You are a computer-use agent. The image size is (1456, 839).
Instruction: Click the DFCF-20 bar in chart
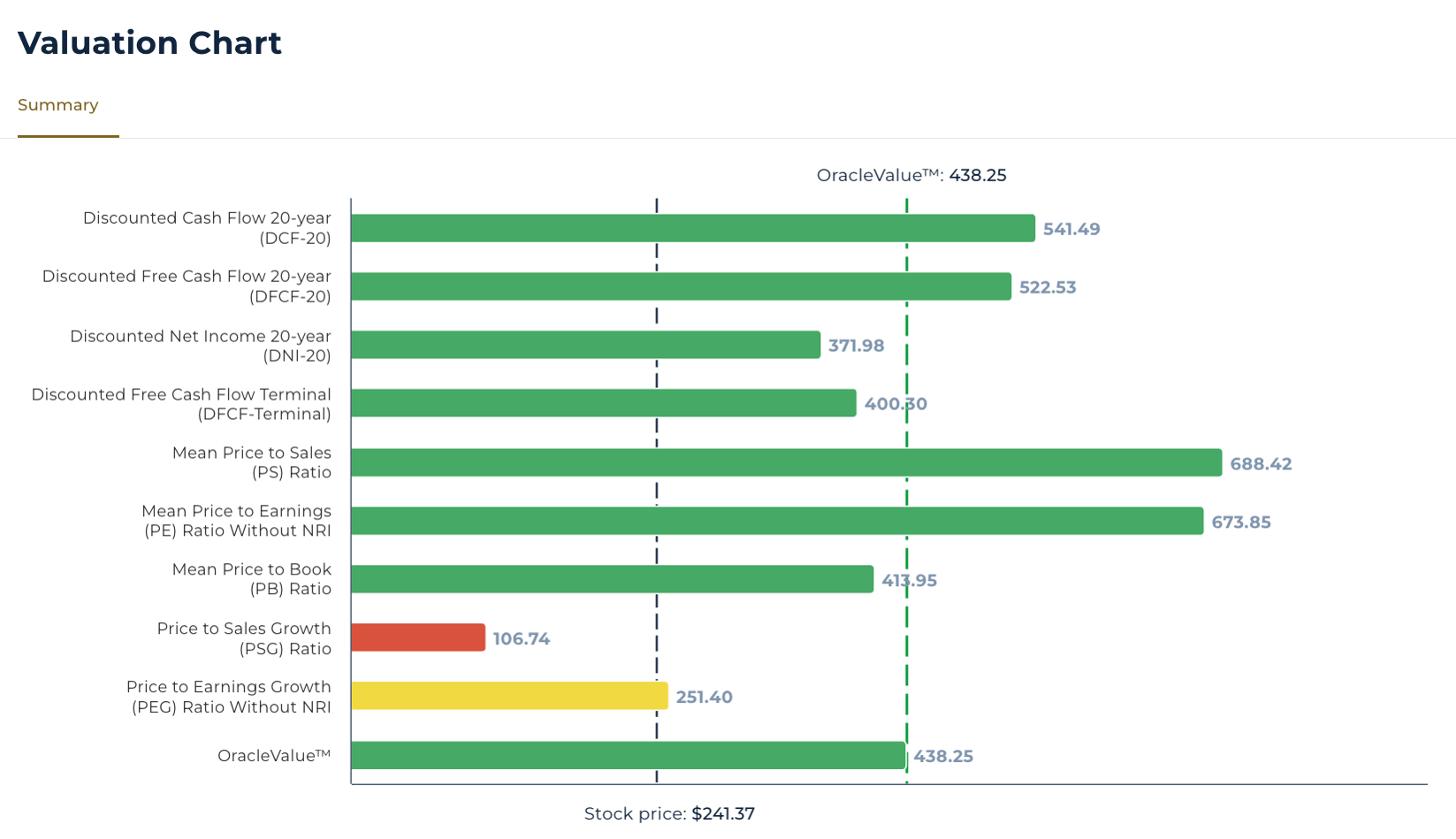[x=681, y=286]
